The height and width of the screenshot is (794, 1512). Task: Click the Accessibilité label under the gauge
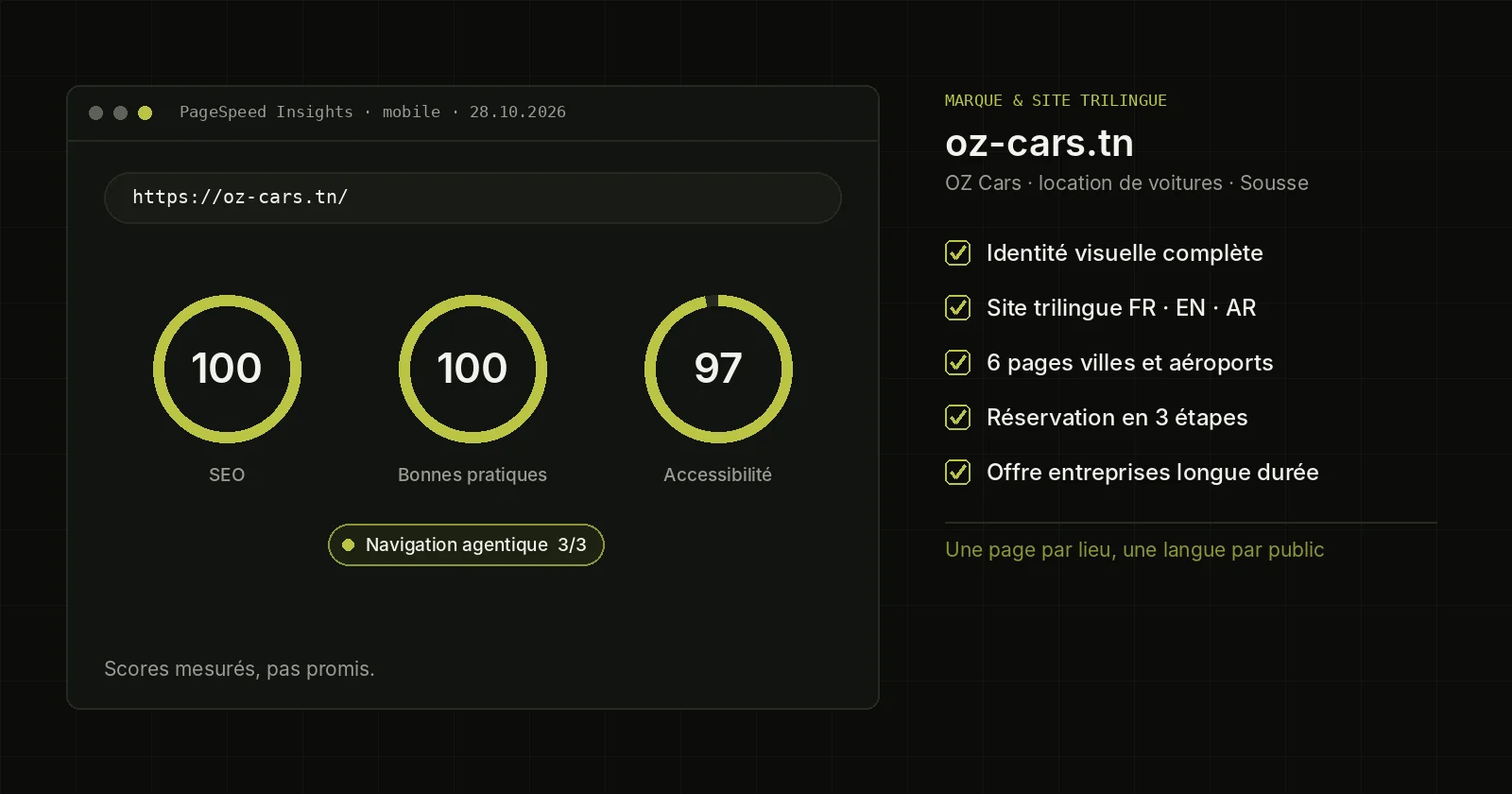pos(717,475)
